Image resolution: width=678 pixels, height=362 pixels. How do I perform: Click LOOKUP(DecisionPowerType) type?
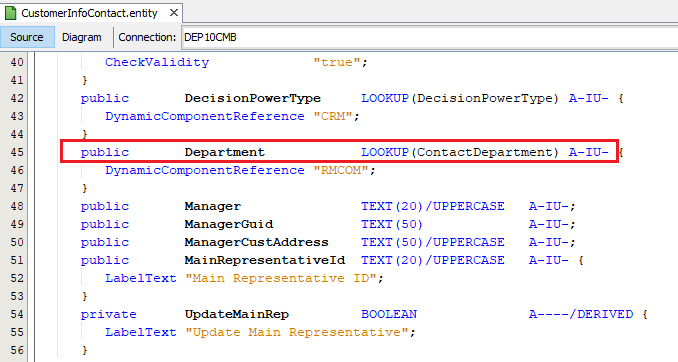pyautogui.click(x=460, y=99)
